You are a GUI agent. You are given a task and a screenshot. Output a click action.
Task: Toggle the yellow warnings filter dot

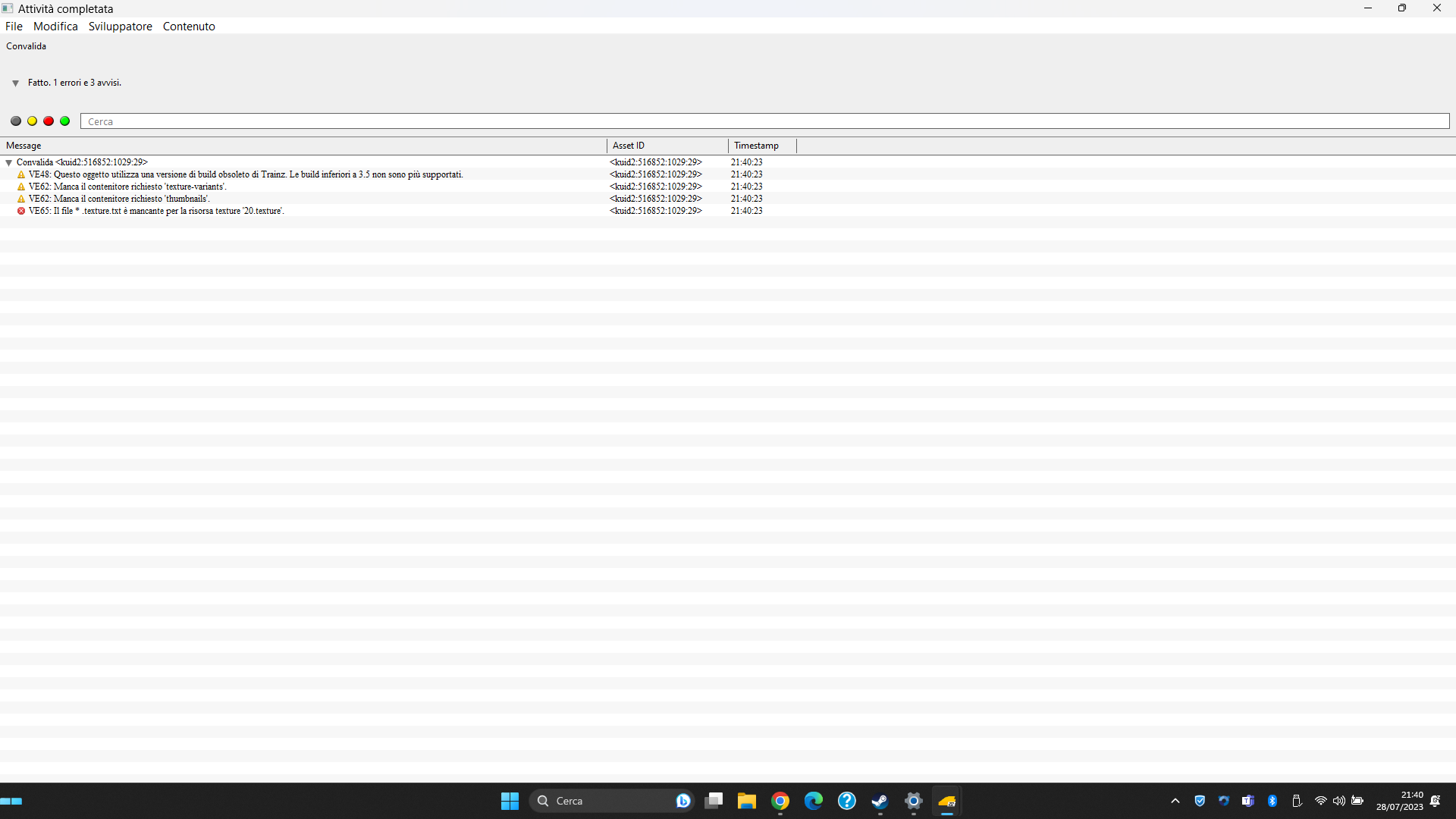click(x=33, y=121)
